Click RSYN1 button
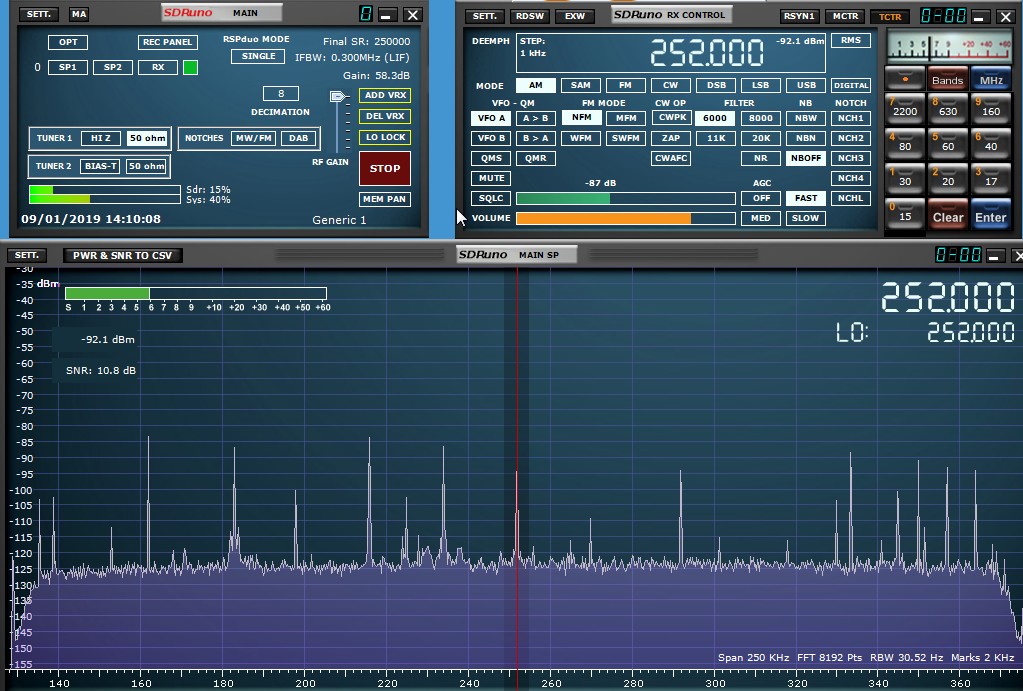The width and height of the screenshot is (1023, 691). tap(799, 16)
